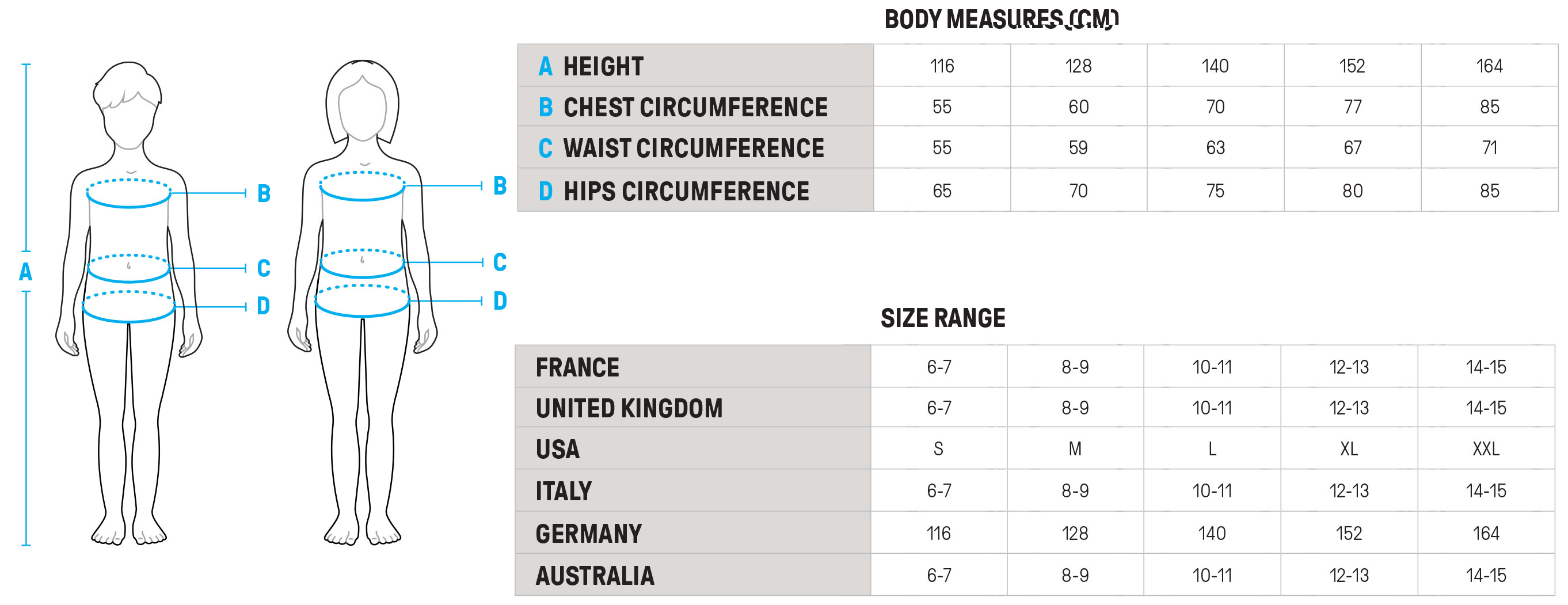The image size is (1568, 605).
Task: Click the blue B beside CHEST CIRCUMFERENCE
Action: coord(545,107)
